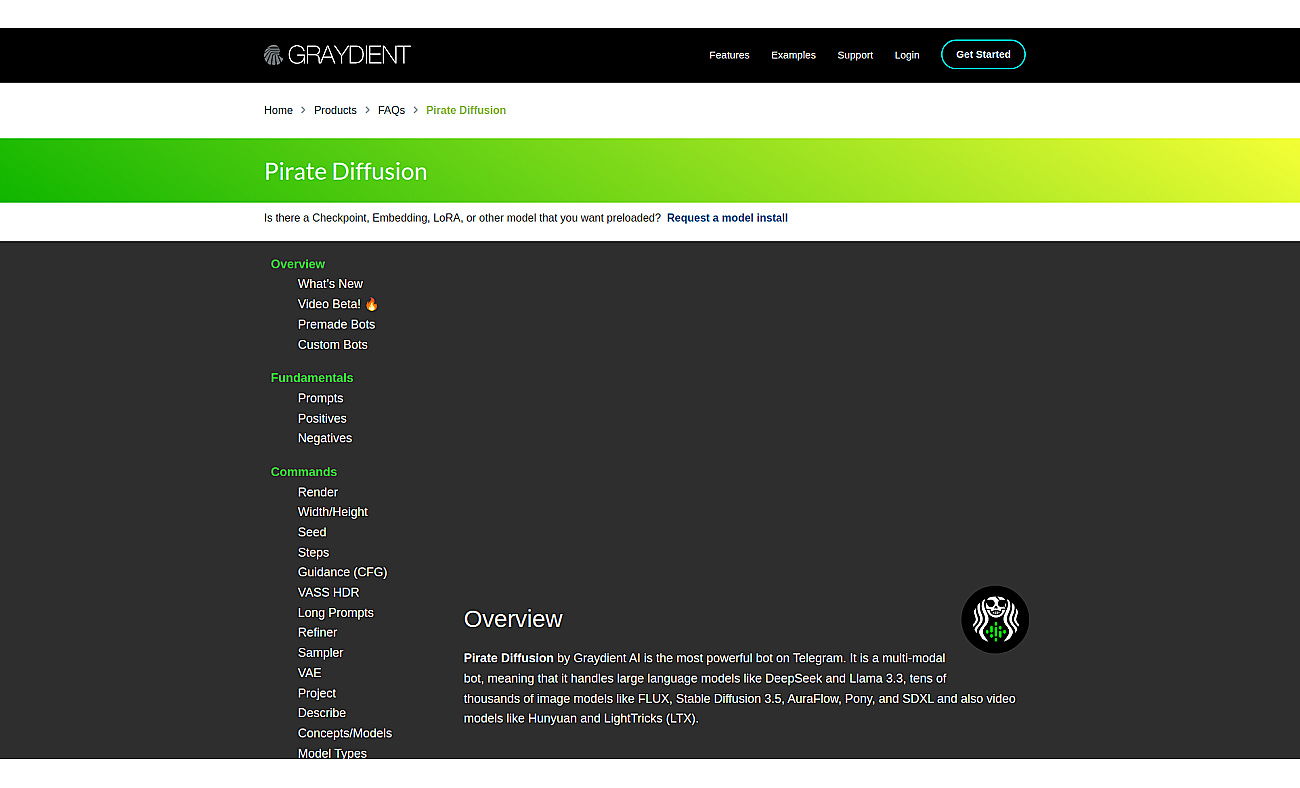Open the Seed command link
Screen dimensions: 1300x788
(312, 532)
